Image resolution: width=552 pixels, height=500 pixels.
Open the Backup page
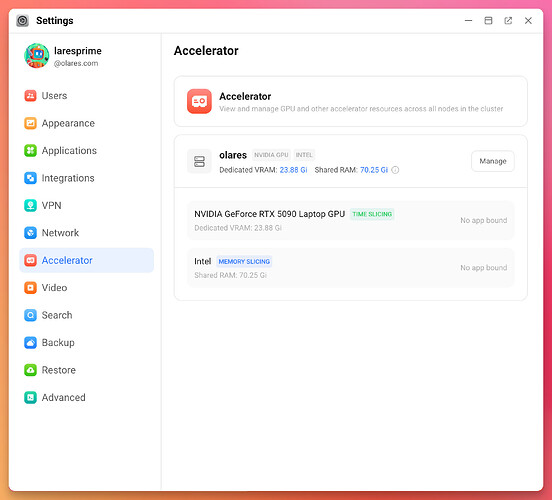(x=87, y=343)
